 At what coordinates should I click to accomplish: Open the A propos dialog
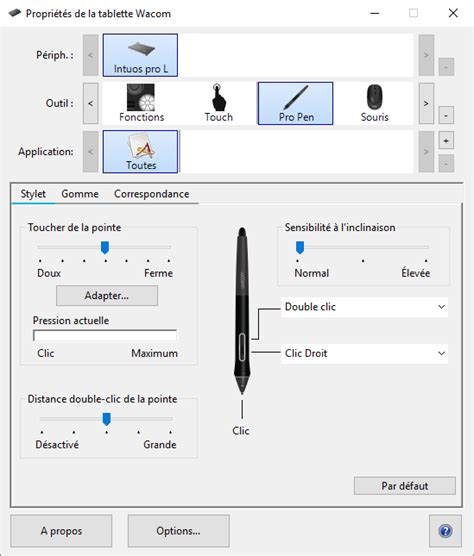(x=61, y=531)
